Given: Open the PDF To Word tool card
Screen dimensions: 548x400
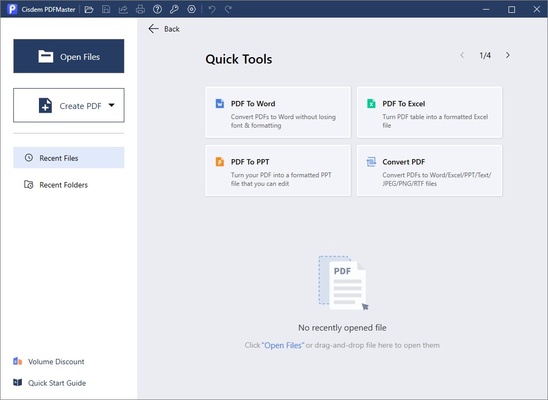Looking at the screenshot, I should pos(278,112).
